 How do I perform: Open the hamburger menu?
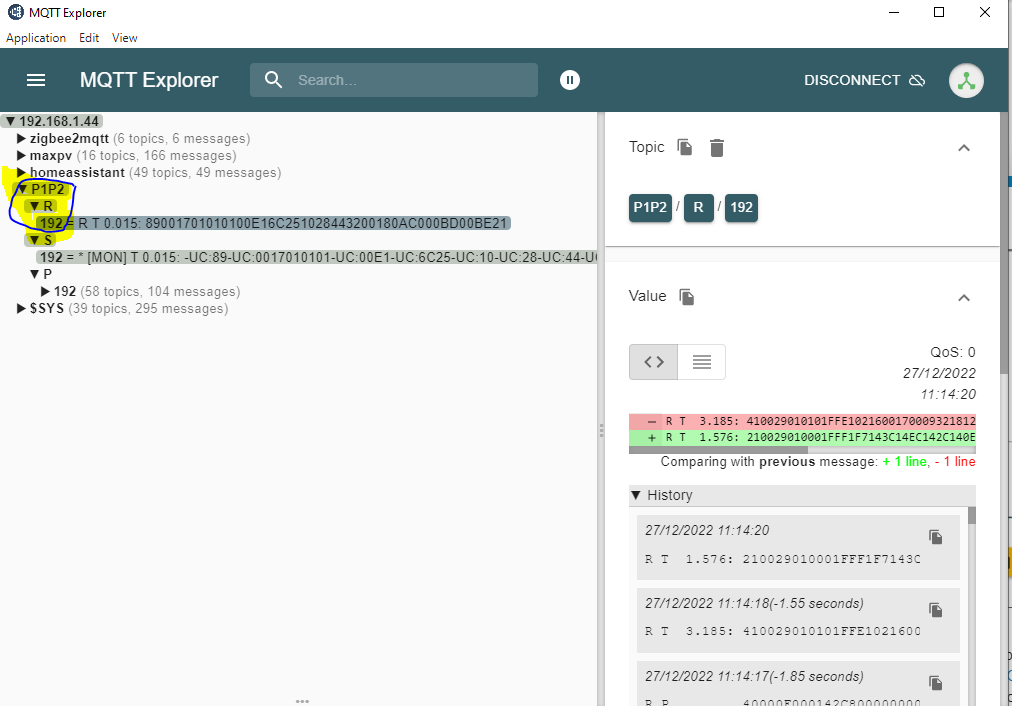(x=35, y=80)
